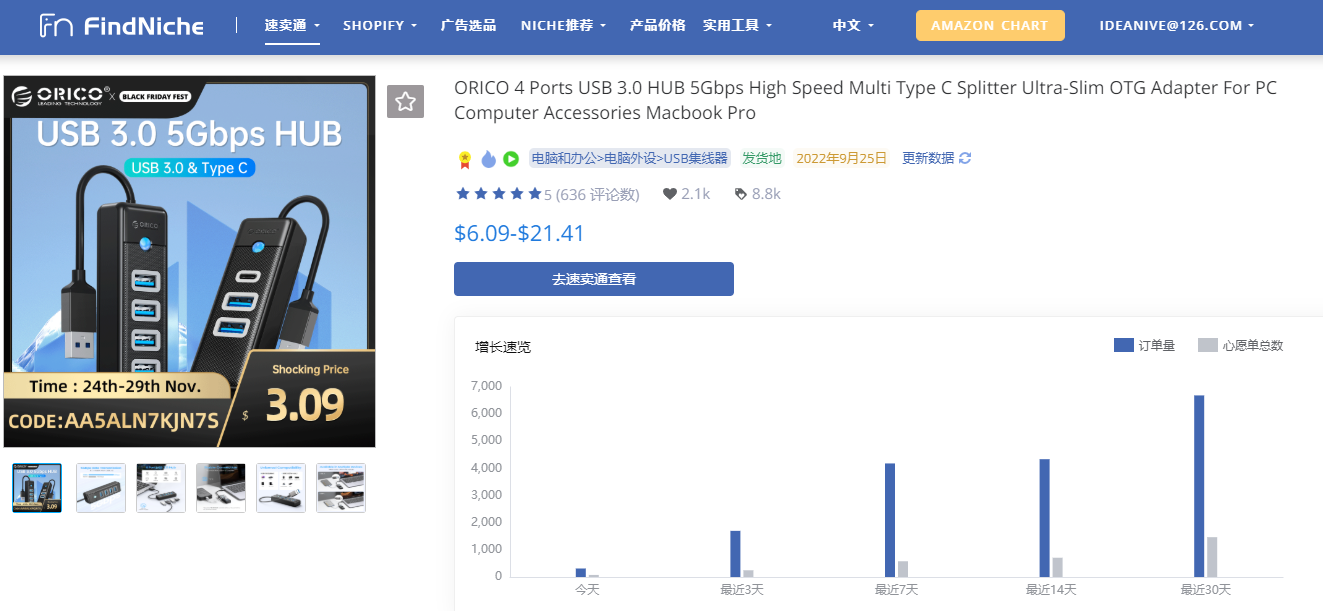Select the fourth product thumbnail
This screenshot has width=1323, height=611.
pyautogui.click(x=221, y=488)
